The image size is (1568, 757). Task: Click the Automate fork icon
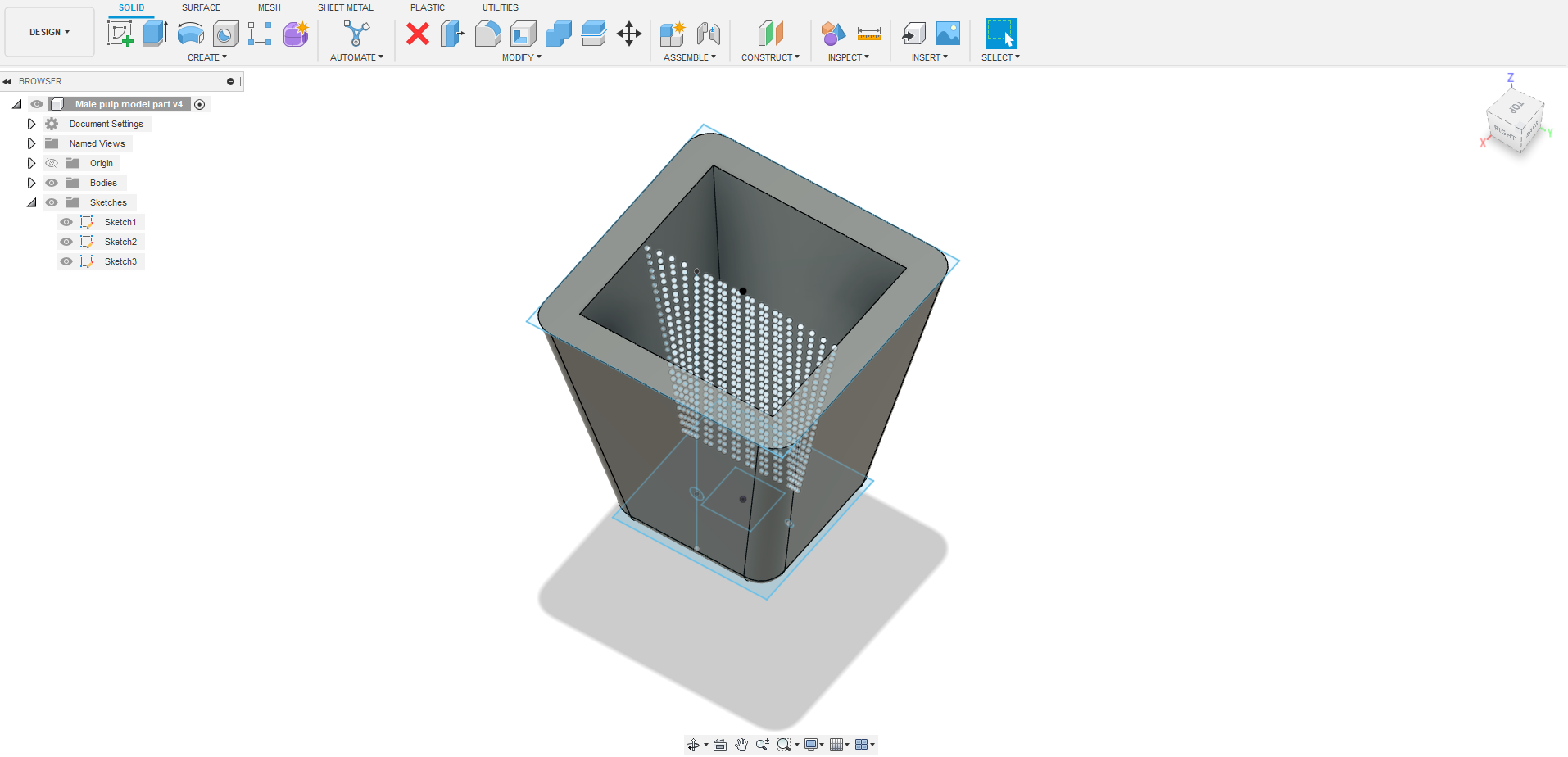pyautogui.click(x=356, y=34)
